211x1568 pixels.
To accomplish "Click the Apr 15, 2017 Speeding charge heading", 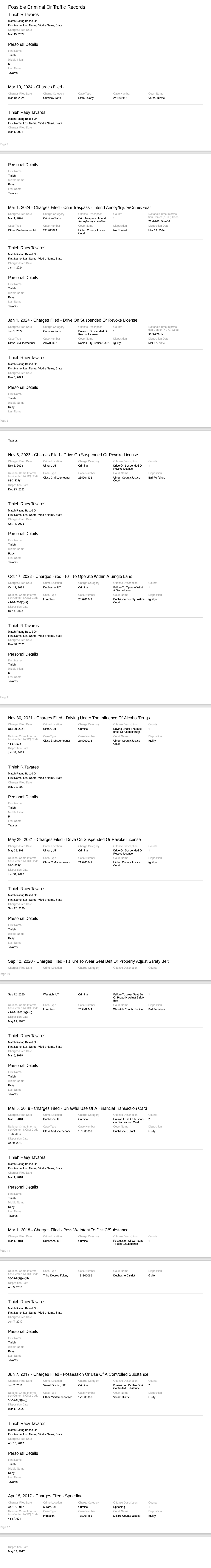I will coord(45,1496).
